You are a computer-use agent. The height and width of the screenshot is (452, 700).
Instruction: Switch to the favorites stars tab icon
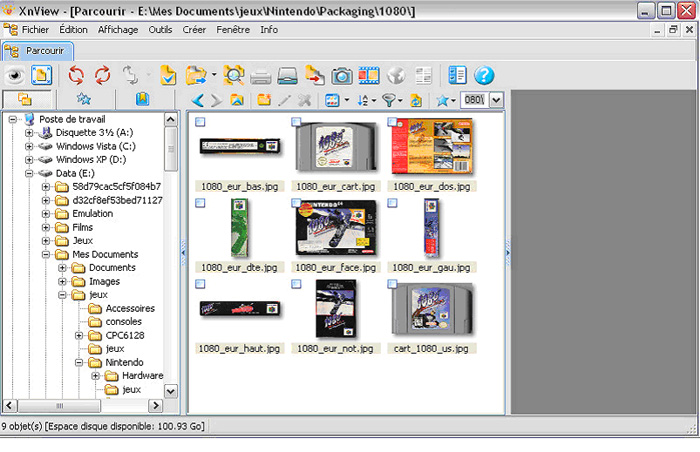[83, 99]
